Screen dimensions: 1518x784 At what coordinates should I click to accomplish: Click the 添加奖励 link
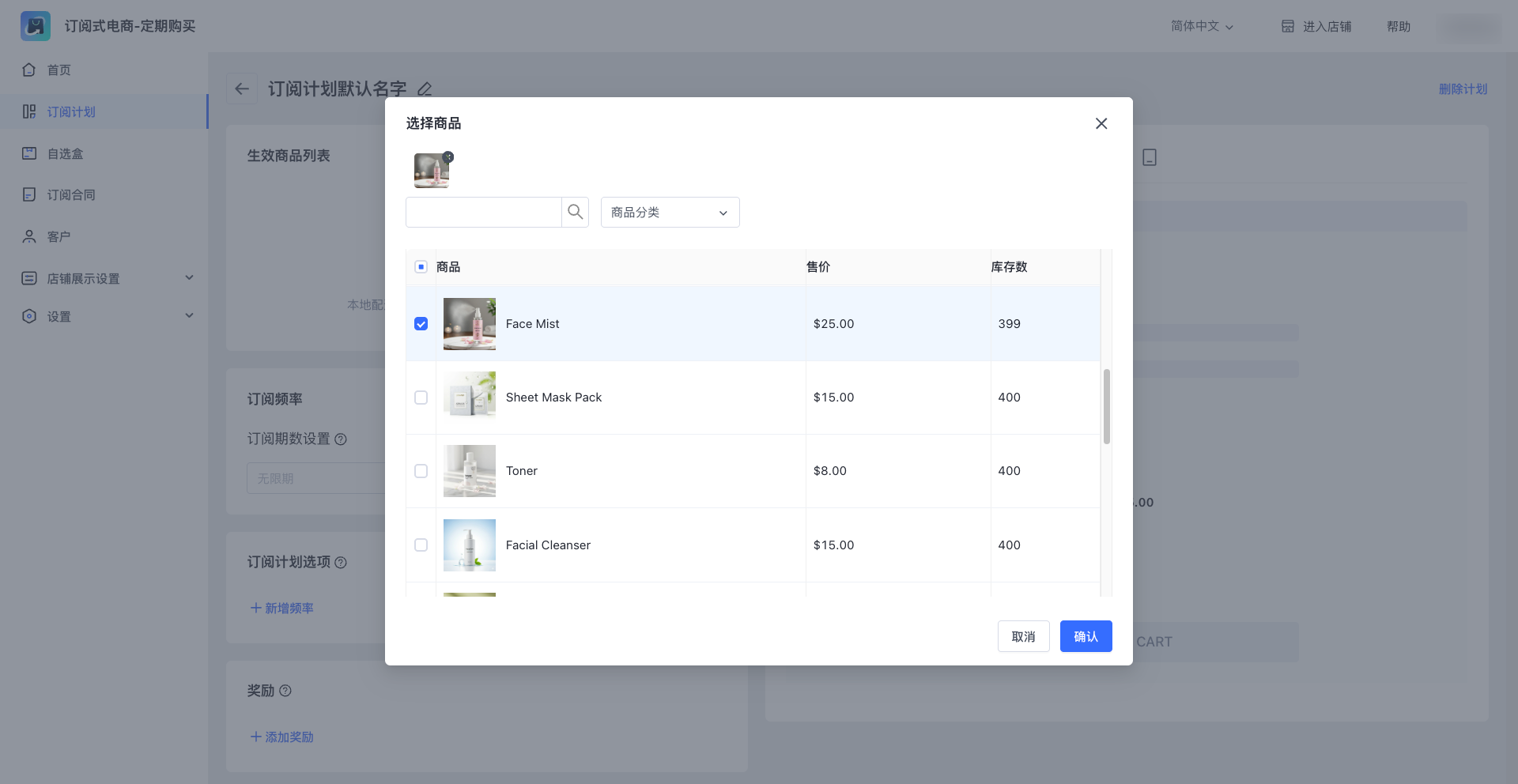(x=282, y=737)
